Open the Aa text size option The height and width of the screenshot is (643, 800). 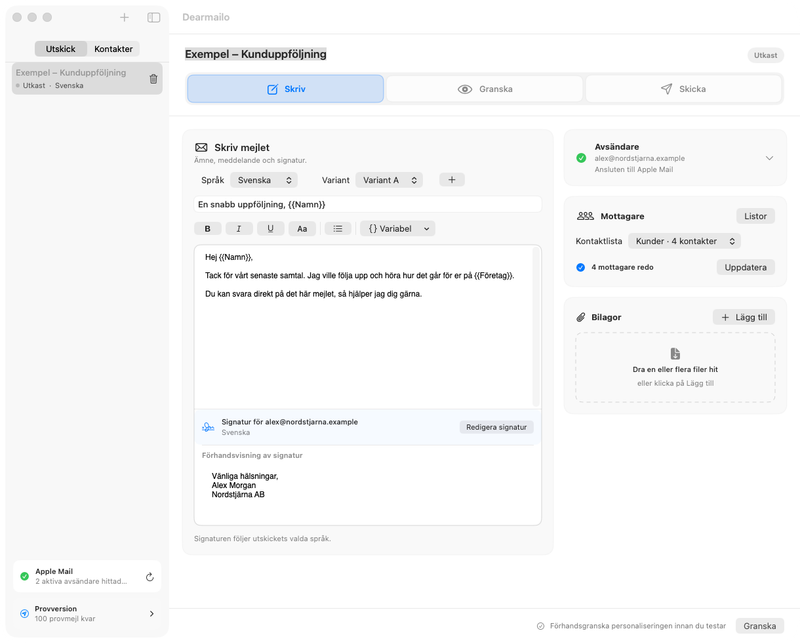click(302, 229)
